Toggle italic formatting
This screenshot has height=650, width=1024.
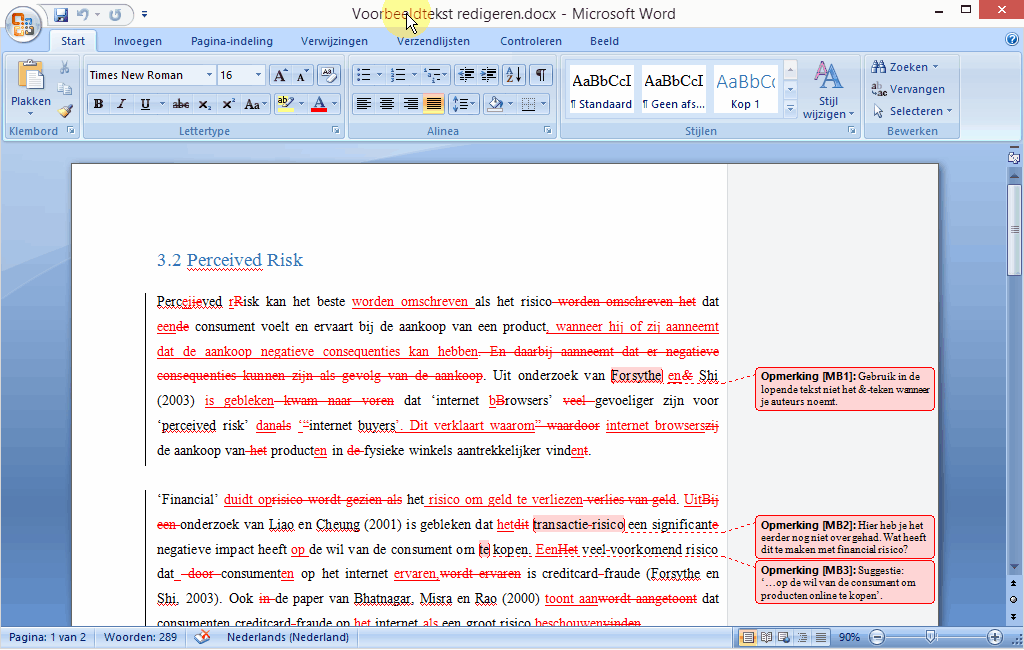pos(121,104)
